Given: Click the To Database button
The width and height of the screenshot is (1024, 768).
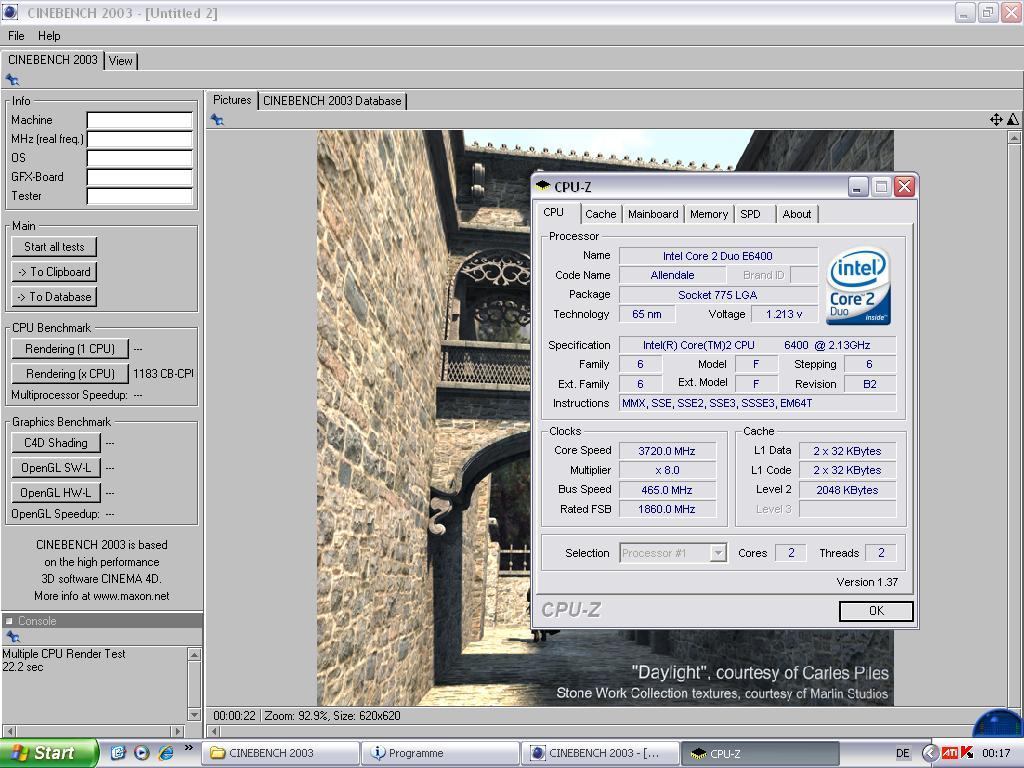Looking at the screenshot, I should point(54,296).
